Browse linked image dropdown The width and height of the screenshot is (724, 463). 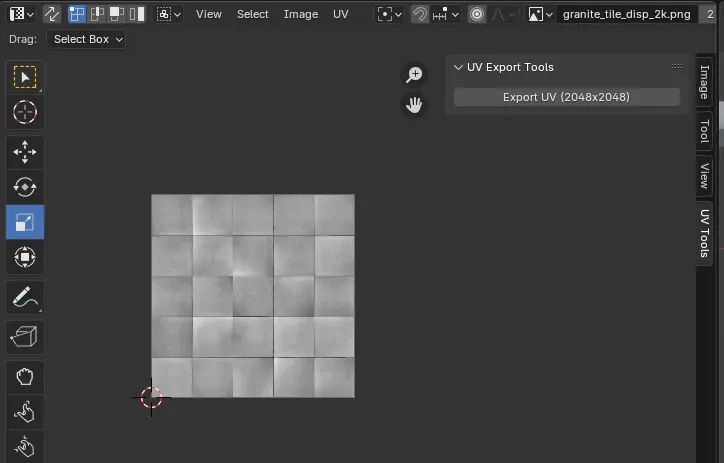540,14
